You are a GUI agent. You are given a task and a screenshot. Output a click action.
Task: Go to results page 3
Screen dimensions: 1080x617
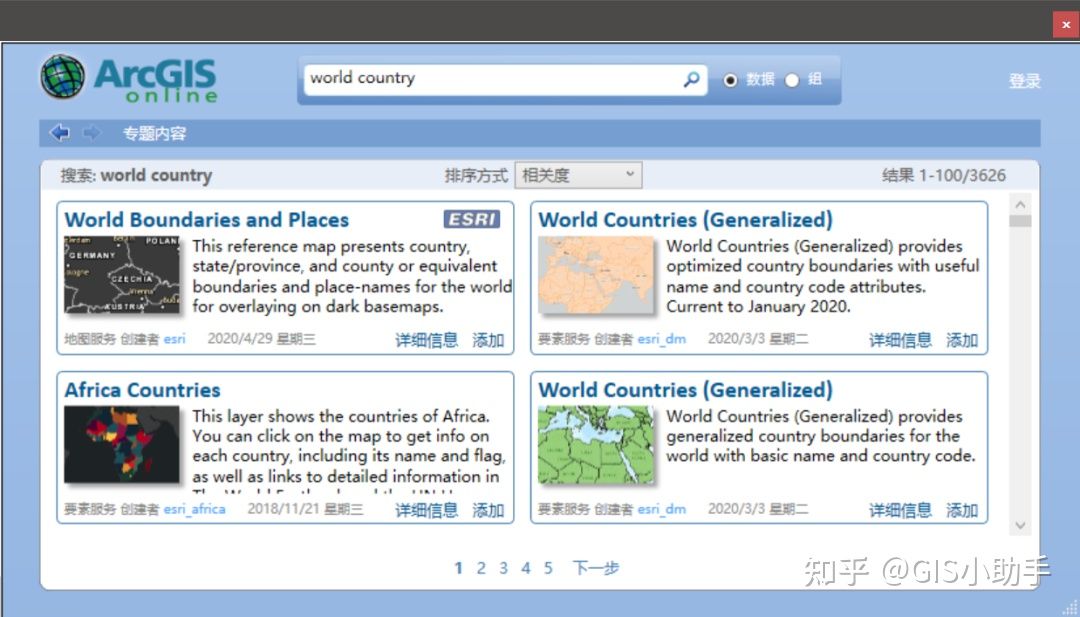click(x=503, y=568)
